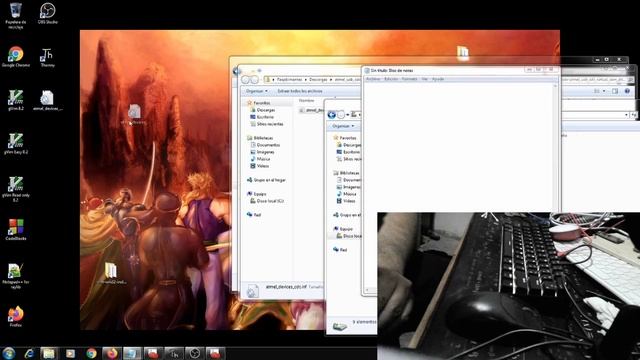Select the Google Chrome desktop shortcut
This screenshot has height=360, width=640.
[x=16, y=57]
